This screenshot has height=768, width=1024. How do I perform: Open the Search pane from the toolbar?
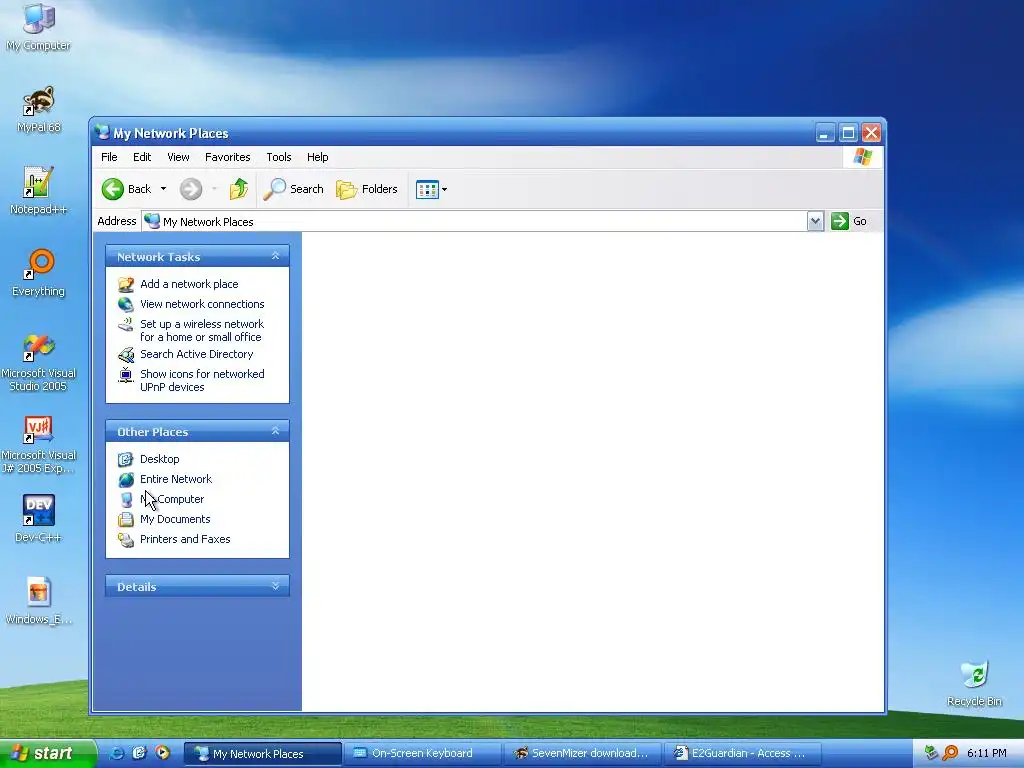coord(293,189)
